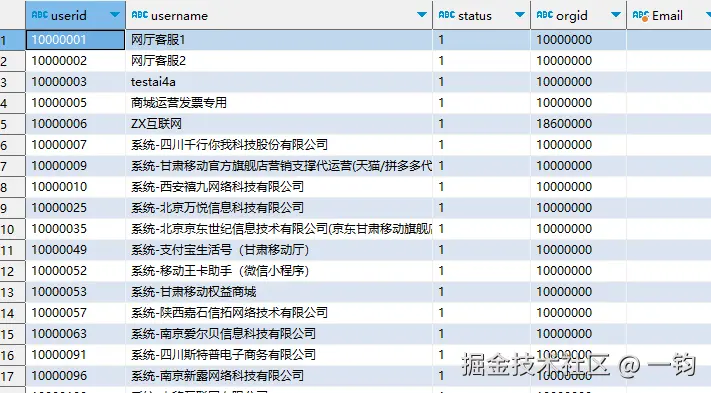Click the status column type icon
This screenshot has width=711, height=393.
447,15
